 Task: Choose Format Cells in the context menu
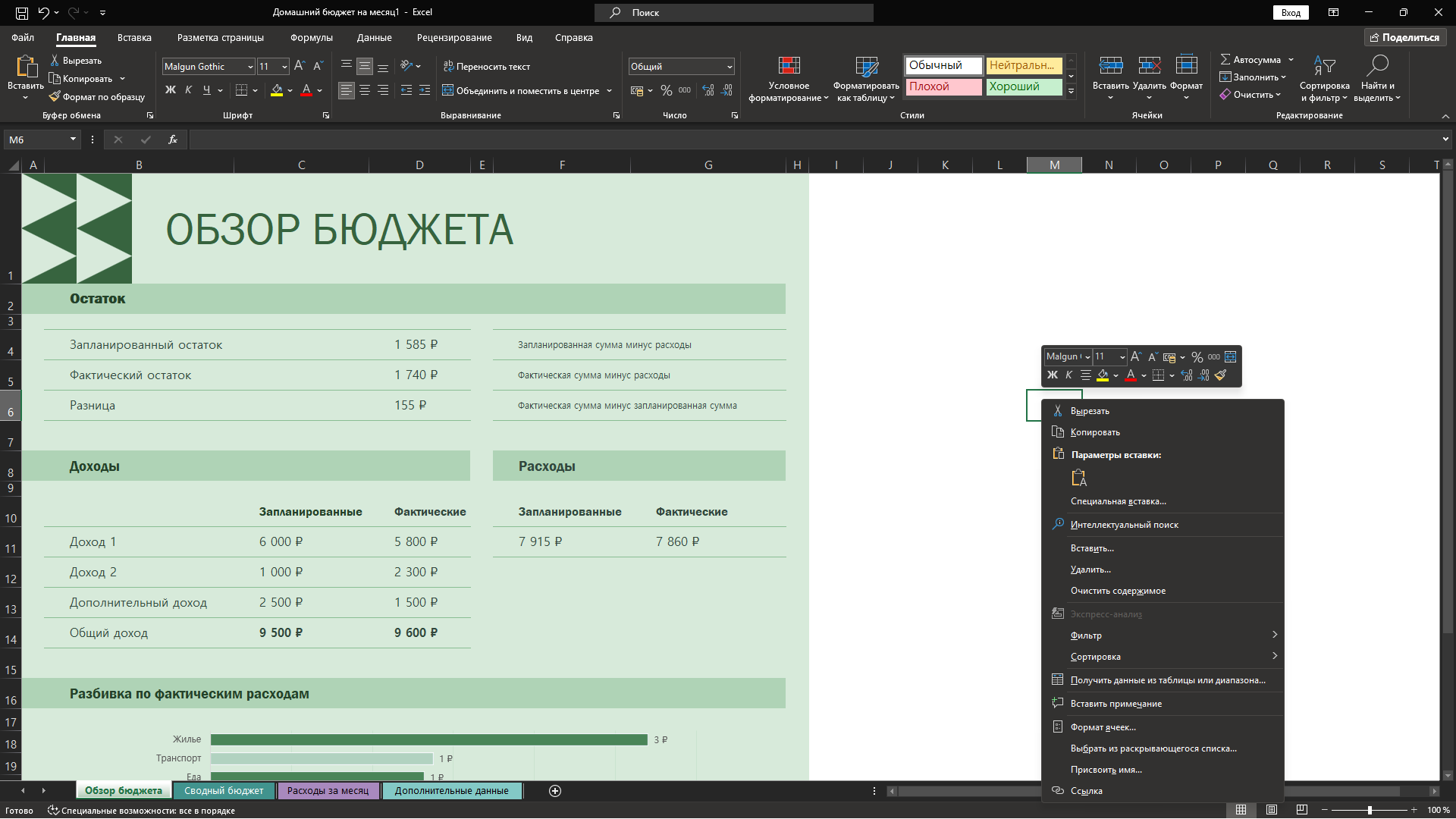coord(1103,727)
